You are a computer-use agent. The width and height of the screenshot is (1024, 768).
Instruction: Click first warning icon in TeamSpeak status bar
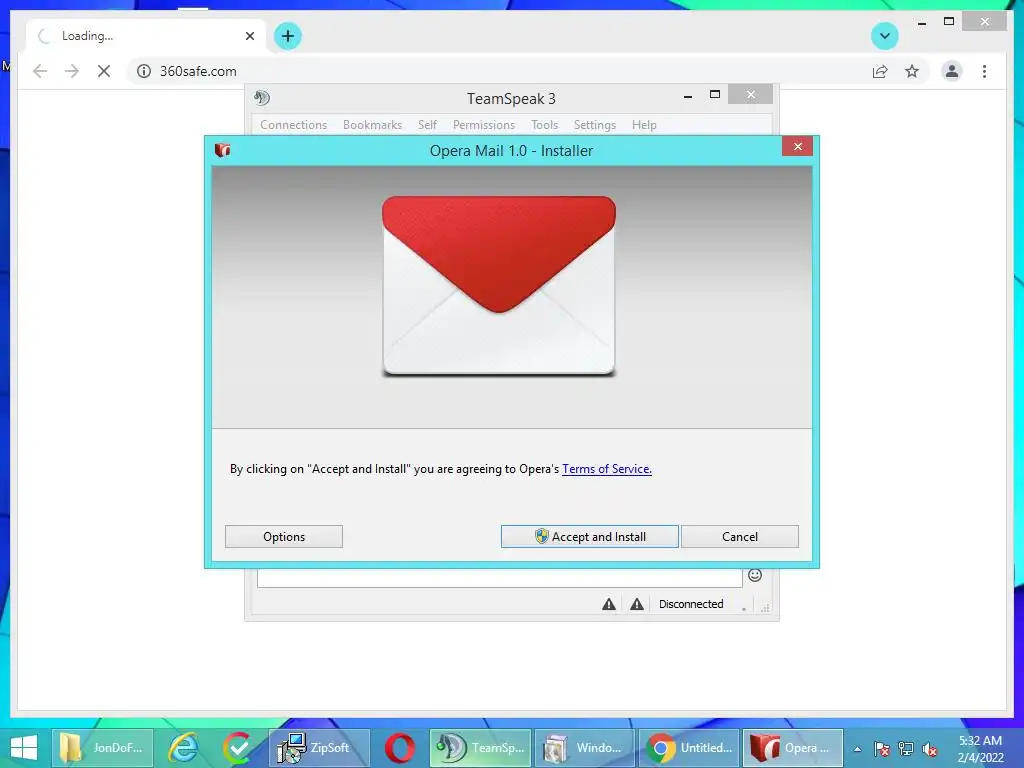pyautogui.click(x=609, y=604)
